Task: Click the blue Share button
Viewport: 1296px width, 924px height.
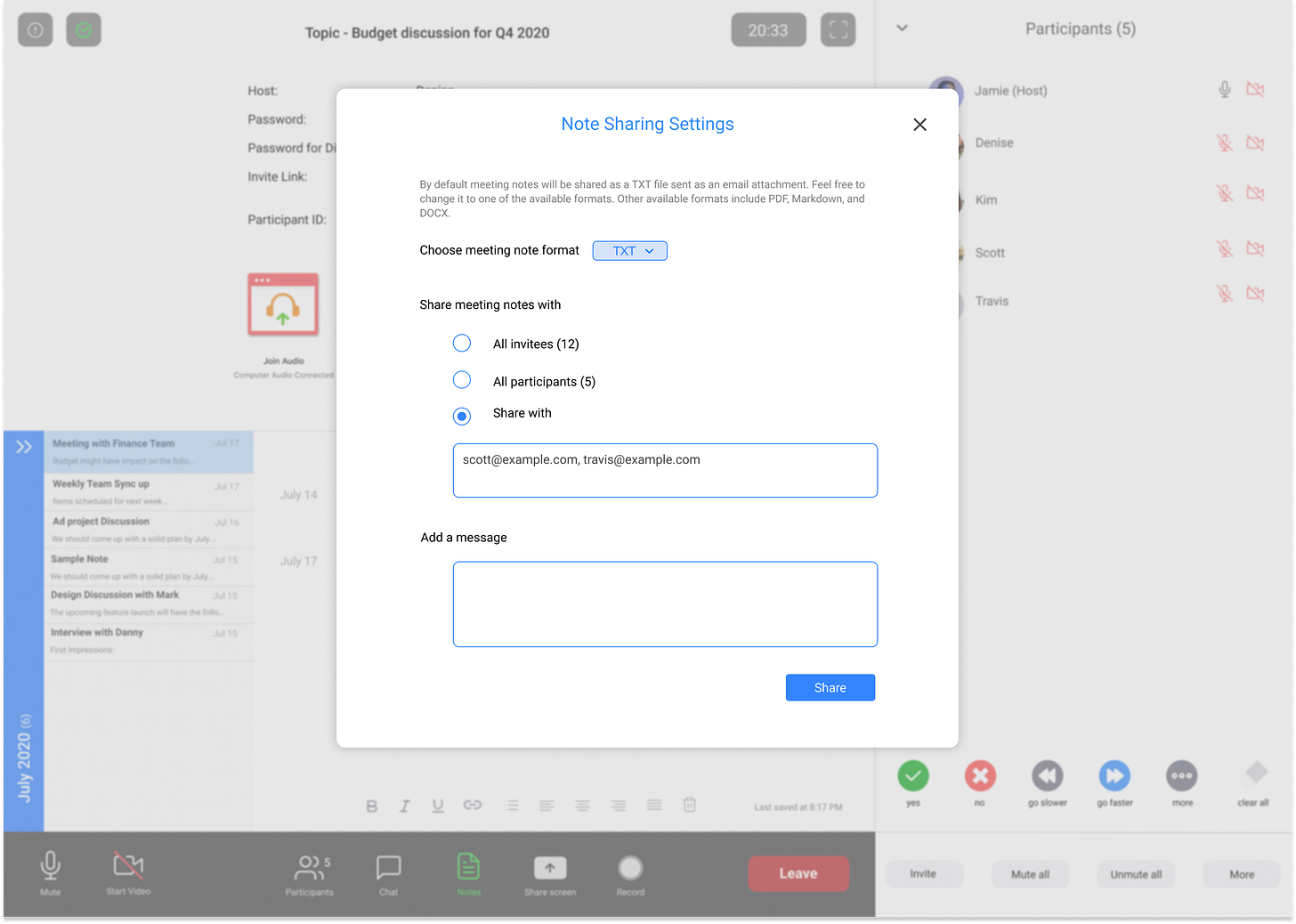Action: click(x=830, y=687)
